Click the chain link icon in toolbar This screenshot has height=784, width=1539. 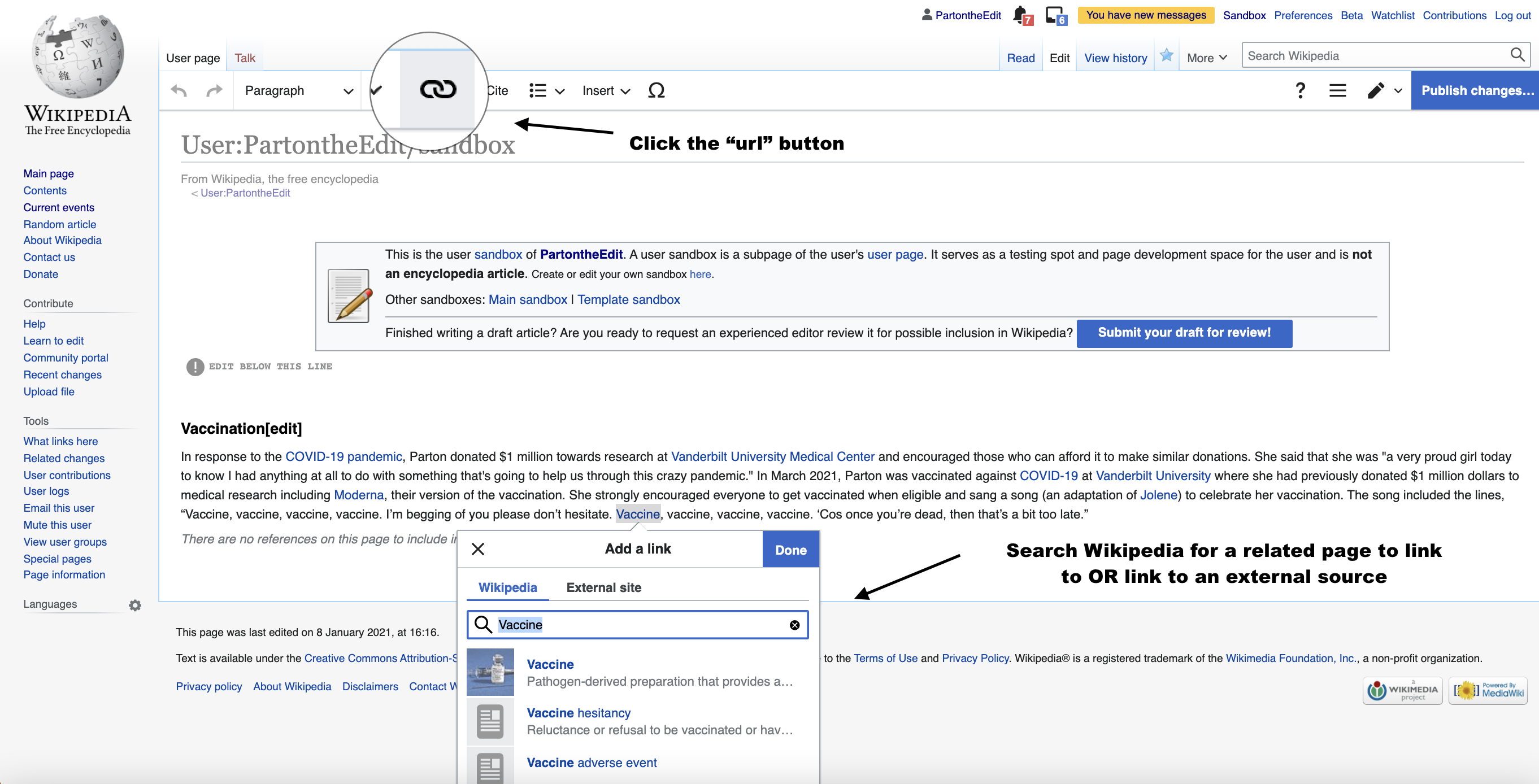pyautogui.click(x=438, y=90)
